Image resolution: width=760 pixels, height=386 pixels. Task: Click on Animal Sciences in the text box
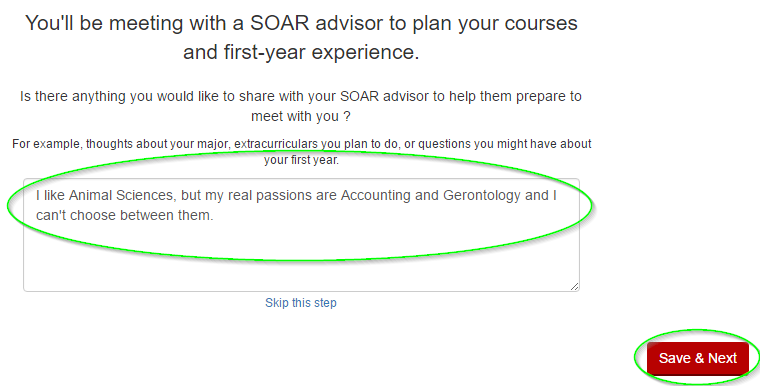[x=121, y=195]
